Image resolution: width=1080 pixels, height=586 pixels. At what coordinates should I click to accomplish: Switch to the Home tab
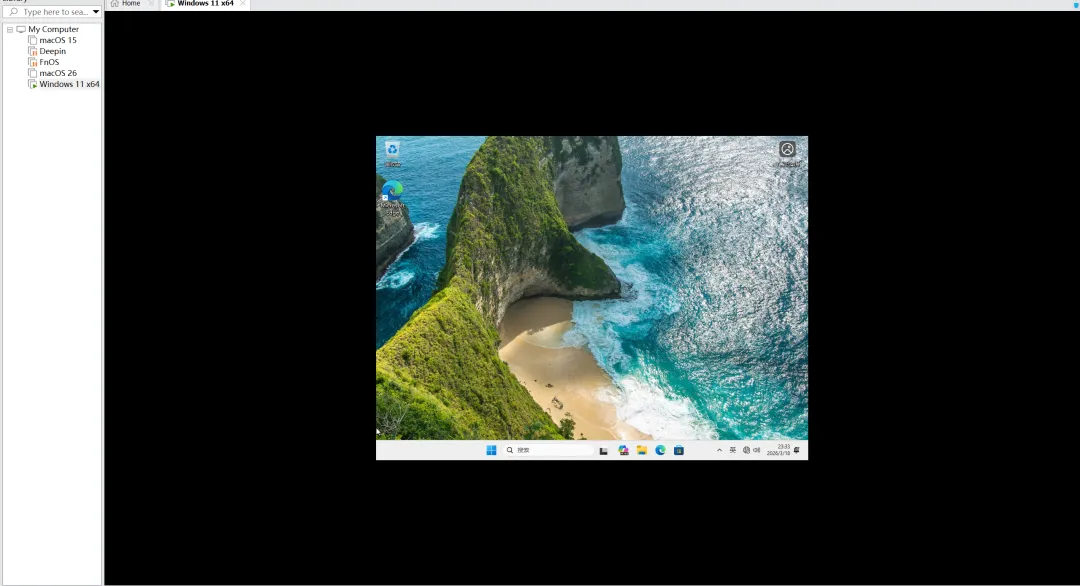click(130, 3)
